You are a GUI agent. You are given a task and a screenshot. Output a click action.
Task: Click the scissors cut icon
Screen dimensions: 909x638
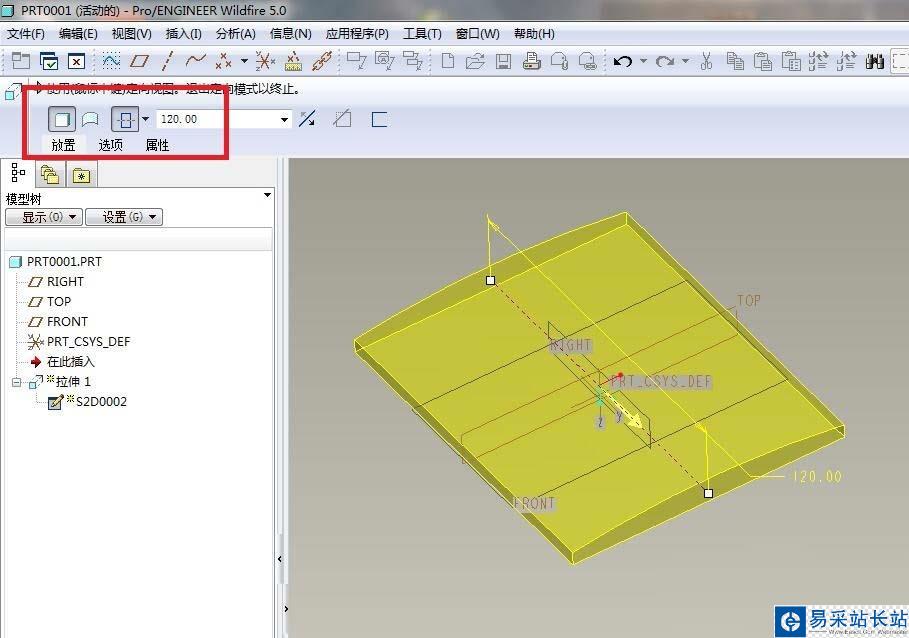[x=706, y=60]
